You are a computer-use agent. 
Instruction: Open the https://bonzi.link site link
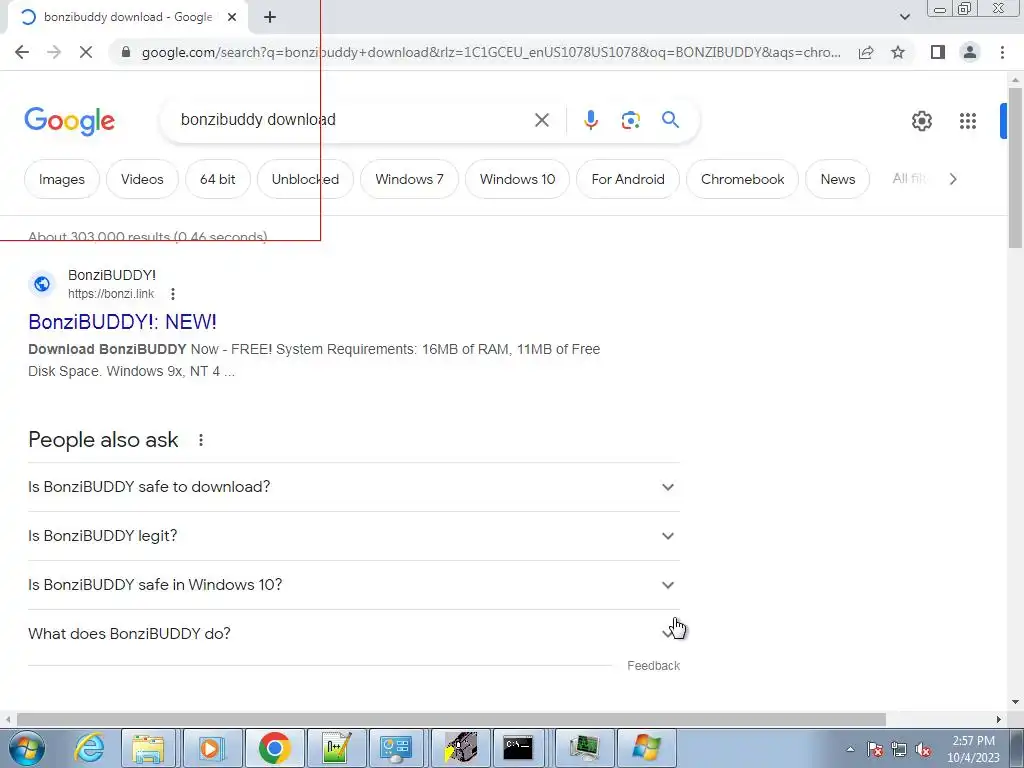[111, 294]
